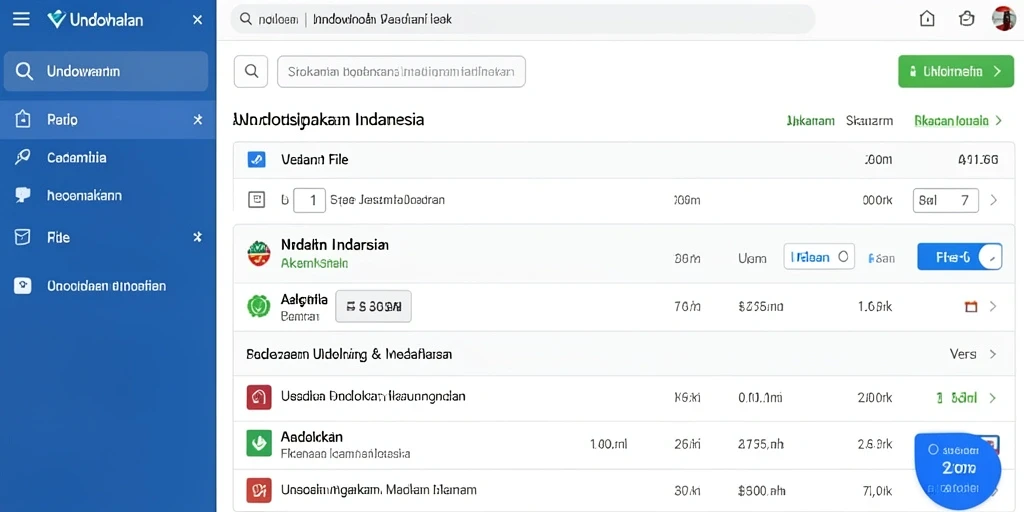
Task: Open Cademhia in the sidebar
Action: pyautogui.click(x=76, y=157)
